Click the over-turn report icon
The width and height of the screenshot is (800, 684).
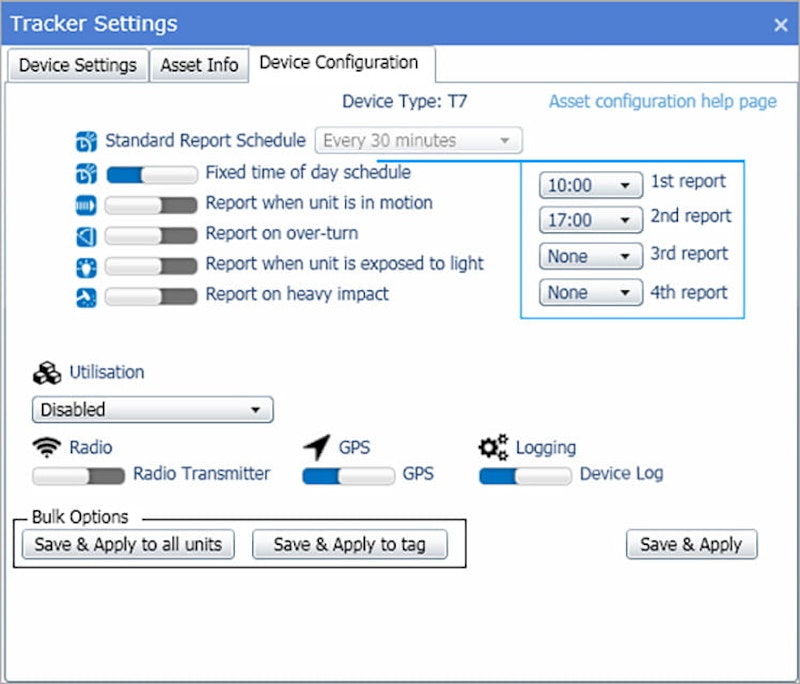click(x=86, y=236)
